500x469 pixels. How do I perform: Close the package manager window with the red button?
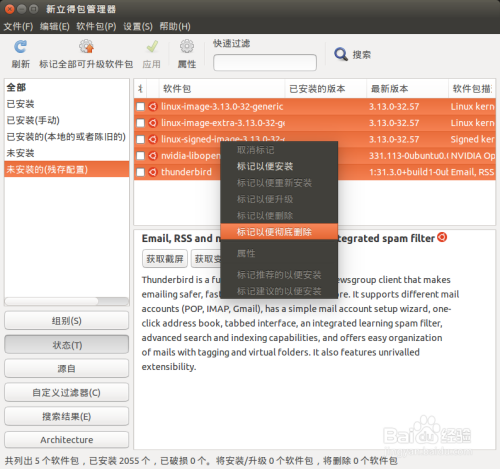[10, 9]
